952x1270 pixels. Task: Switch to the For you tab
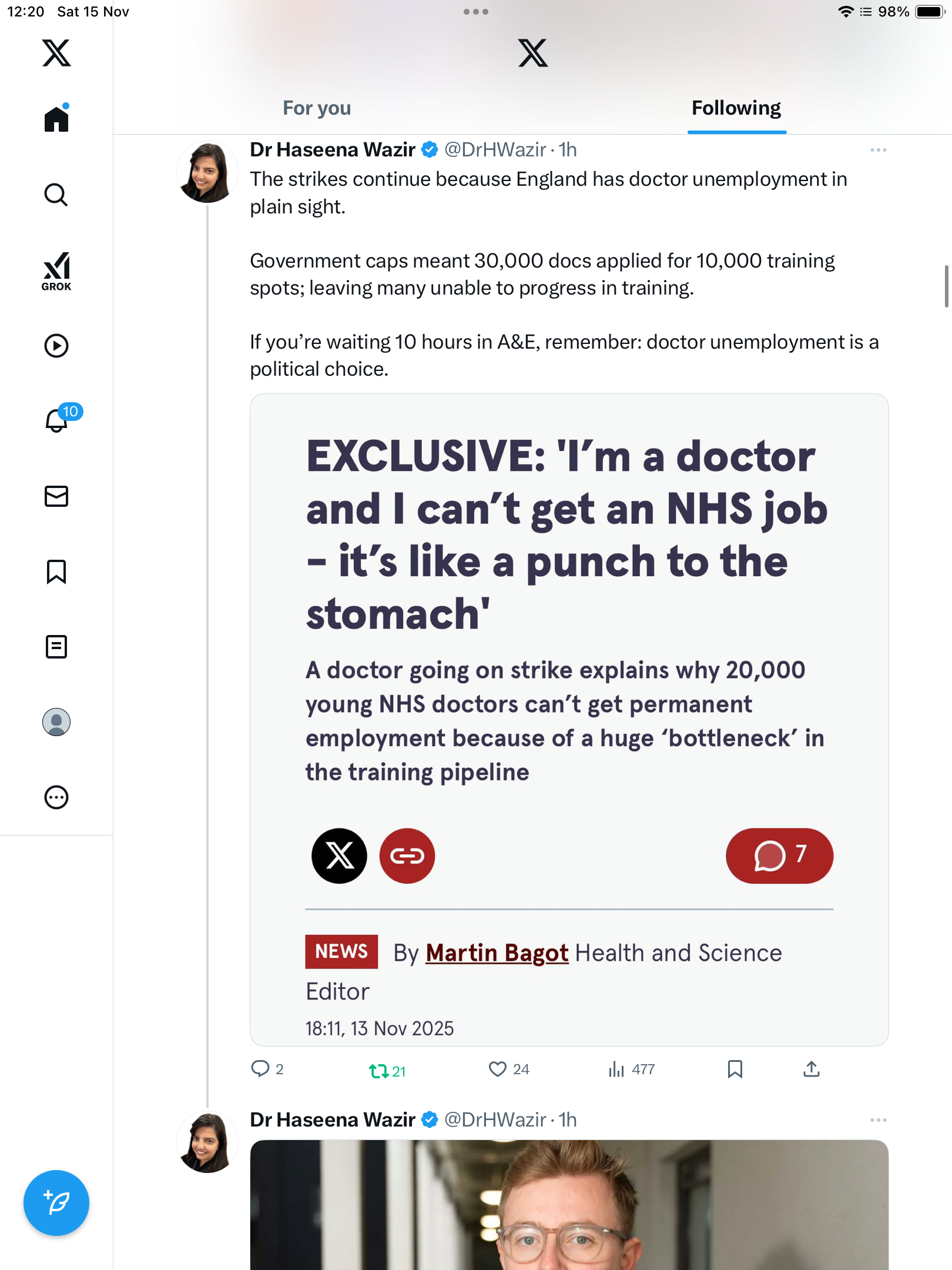point(317,108)
